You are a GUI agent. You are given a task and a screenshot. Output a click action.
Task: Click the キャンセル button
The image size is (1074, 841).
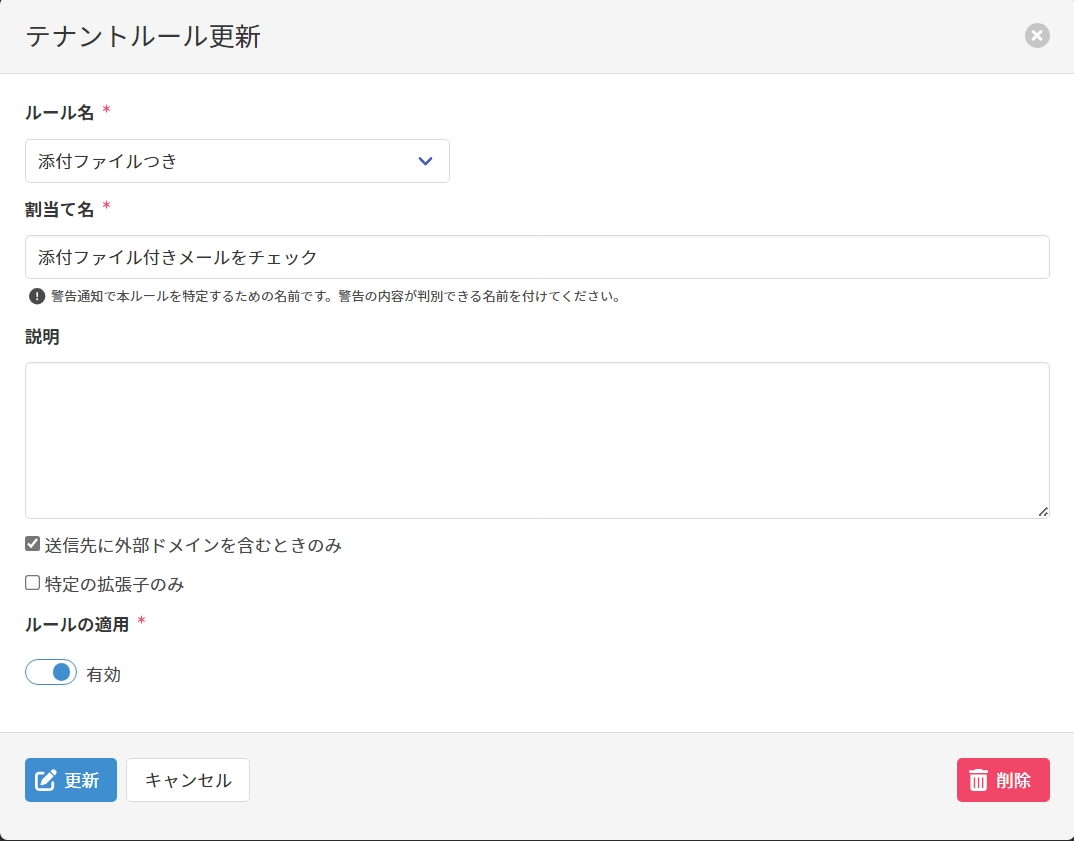coord(188,780)
